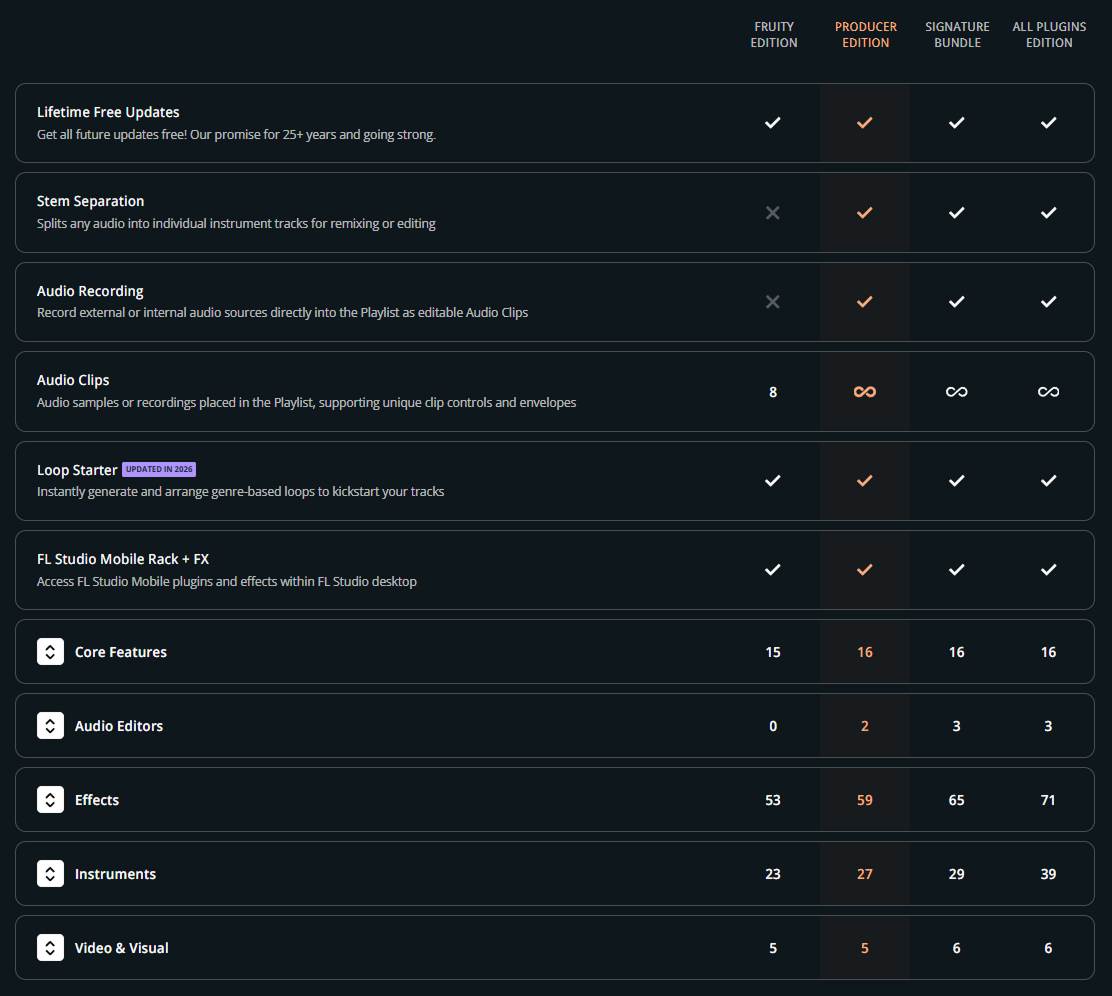Click the Signature checkmark for Stem Separation

tap(957, 213)
